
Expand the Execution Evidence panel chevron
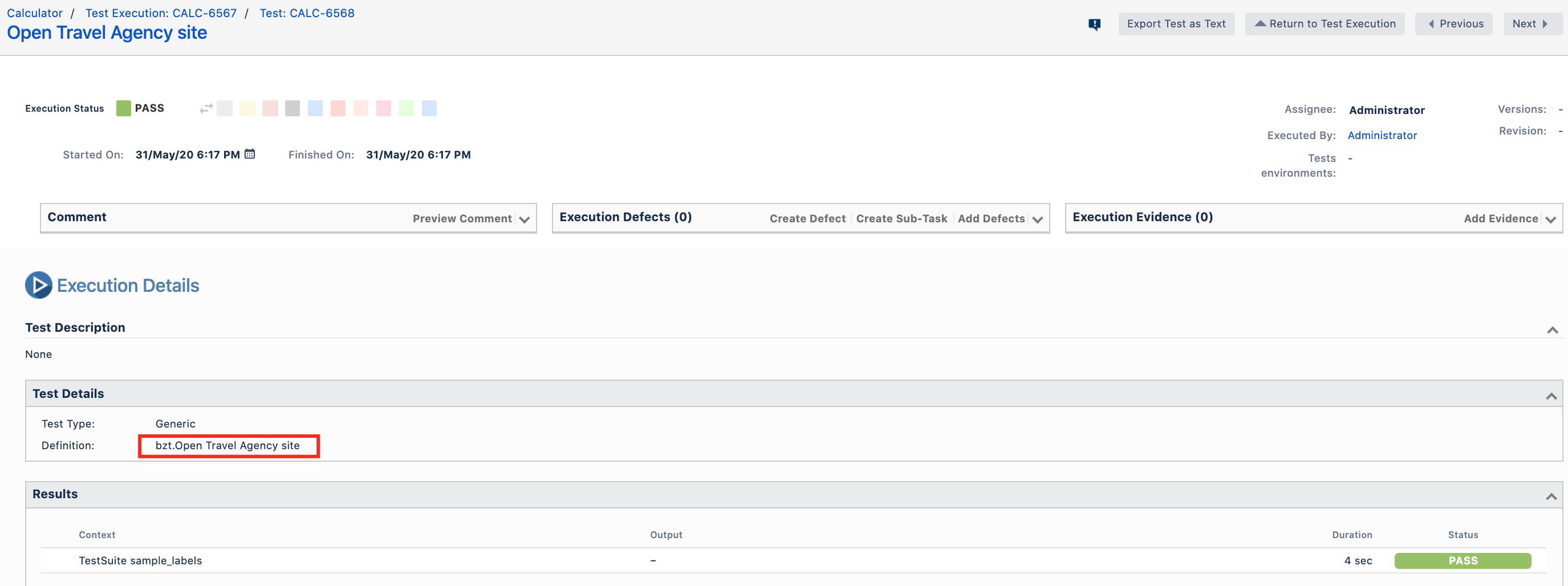[1550, 219]
